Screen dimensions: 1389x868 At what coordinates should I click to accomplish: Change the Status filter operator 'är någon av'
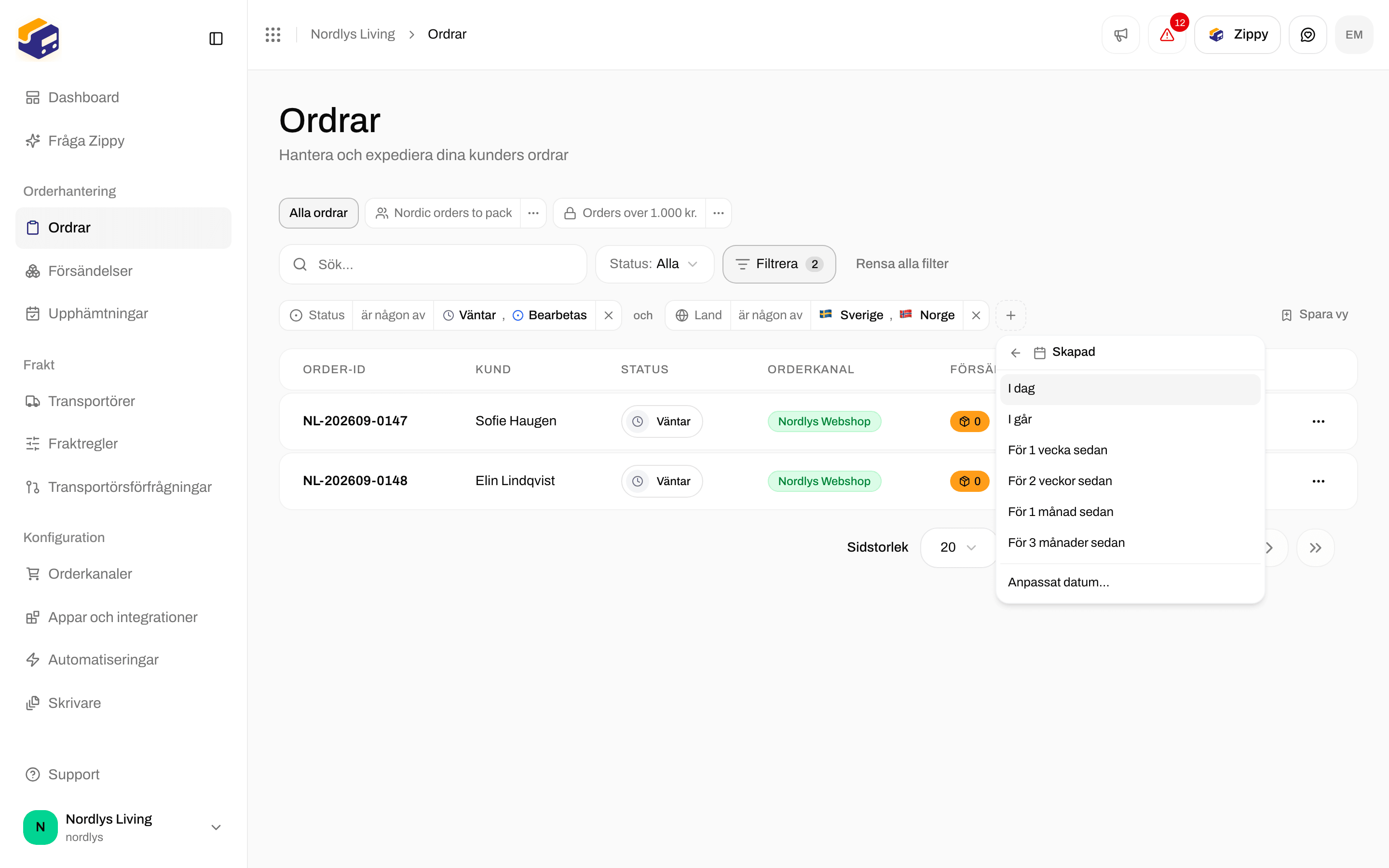click(393, 315)
